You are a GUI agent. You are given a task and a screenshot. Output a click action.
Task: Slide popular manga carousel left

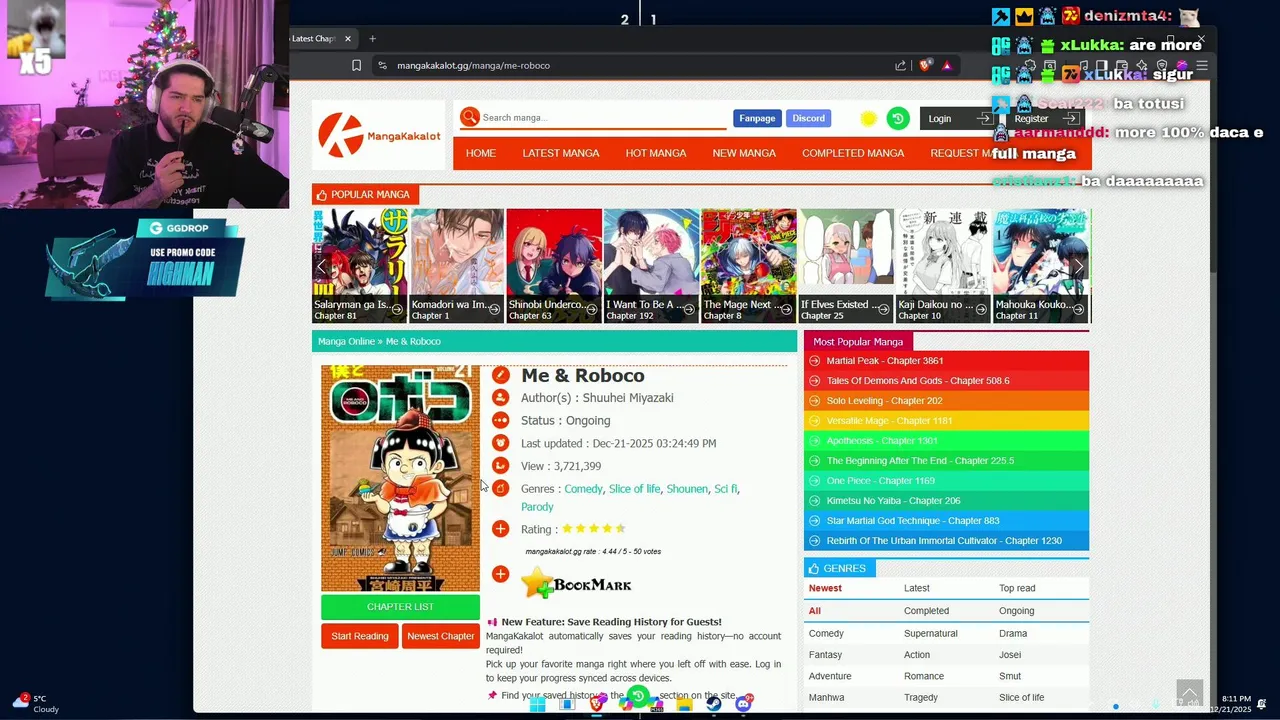(321, 266)
